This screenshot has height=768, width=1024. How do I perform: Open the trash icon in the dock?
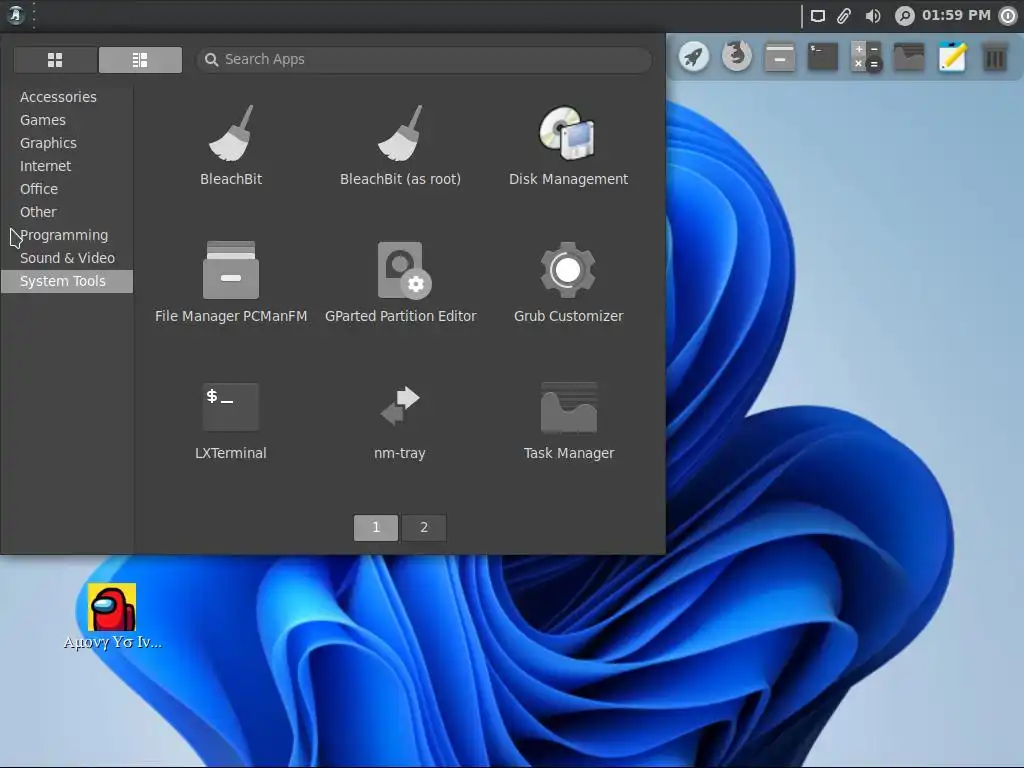(x=995, y=57)
